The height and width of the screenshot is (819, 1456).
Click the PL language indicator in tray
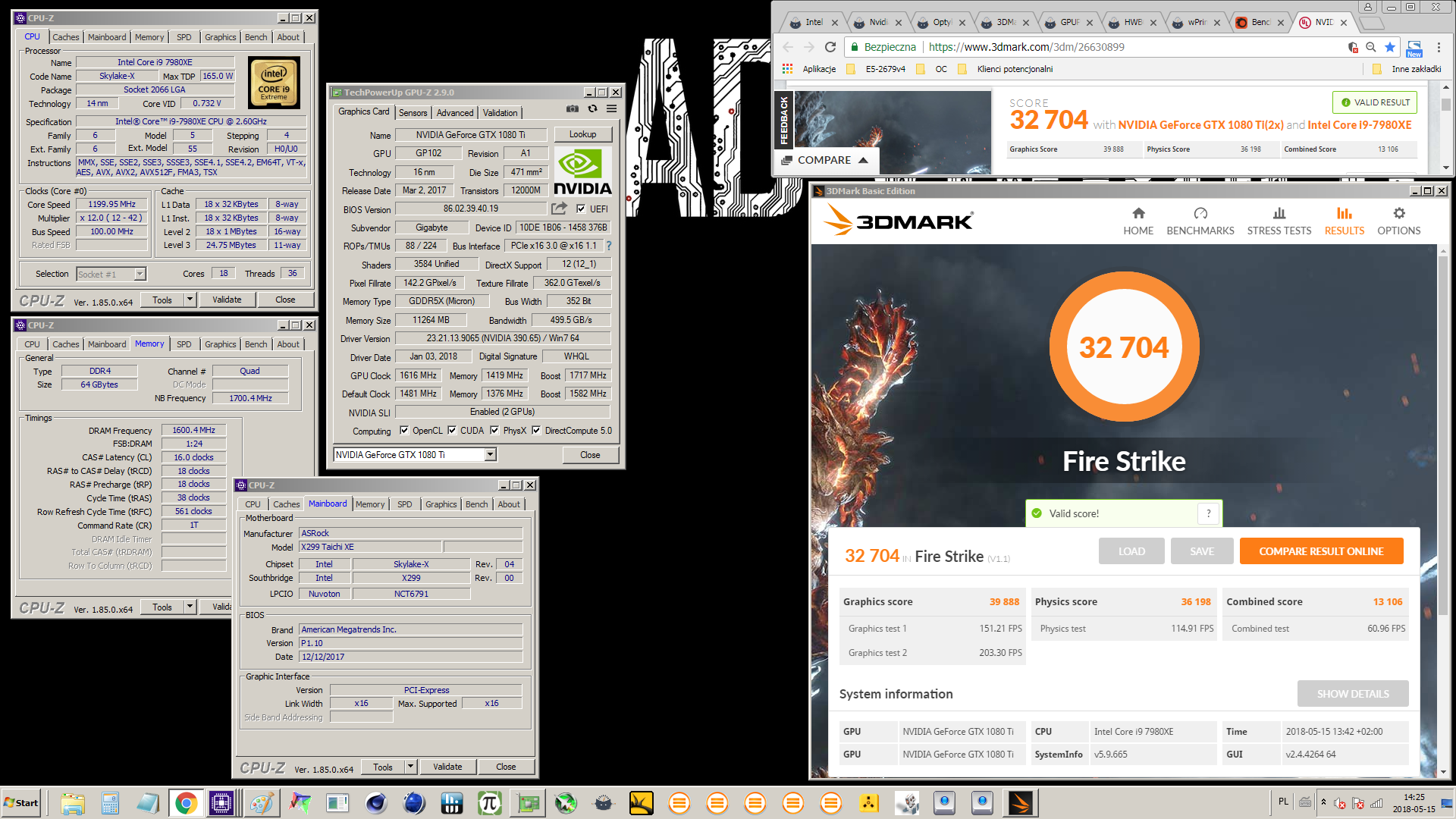(x=1283, y=802)
